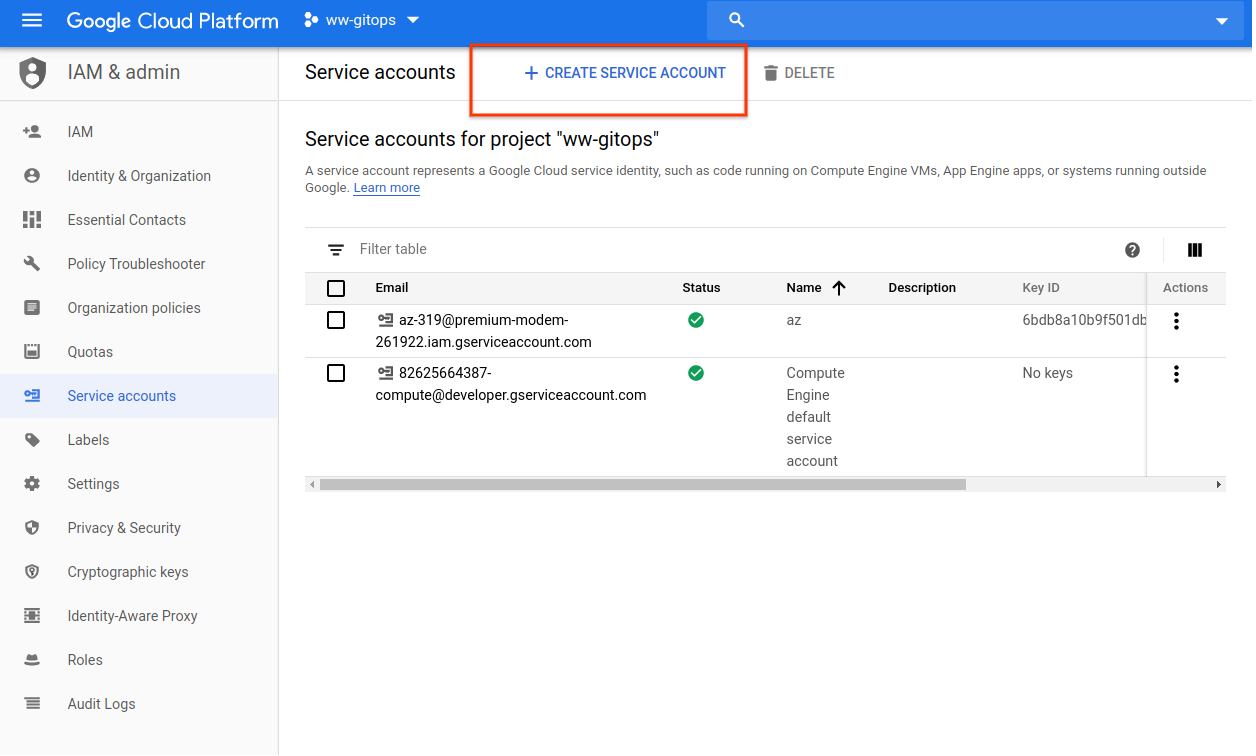Open actions menu for az-319 service account
This screenshot has width=1256, height=756.
(x=1176, y=321)
